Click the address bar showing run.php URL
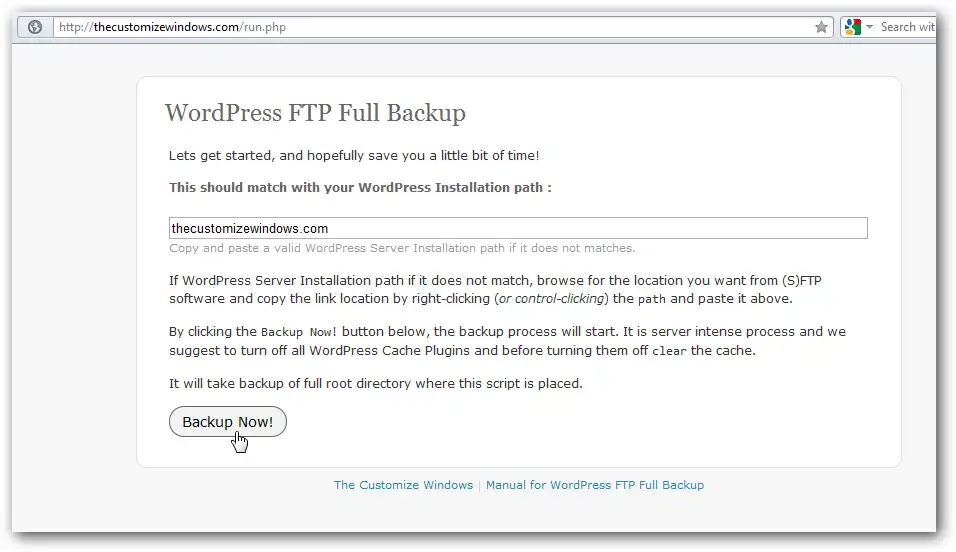The image size is (956, 552). [x=430, y=27]
